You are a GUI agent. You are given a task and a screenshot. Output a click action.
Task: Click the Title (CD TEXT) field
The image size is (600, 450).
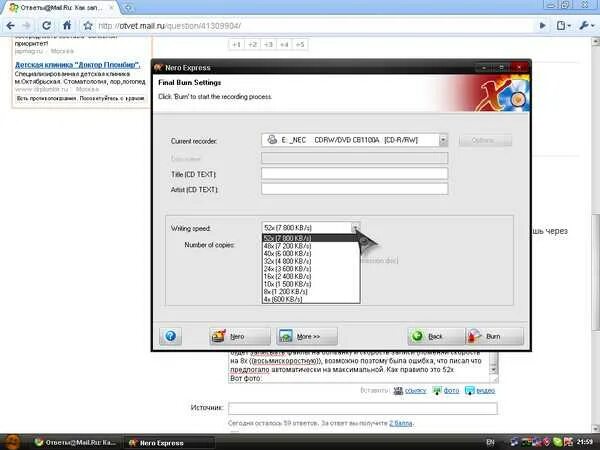click(354, 173)
